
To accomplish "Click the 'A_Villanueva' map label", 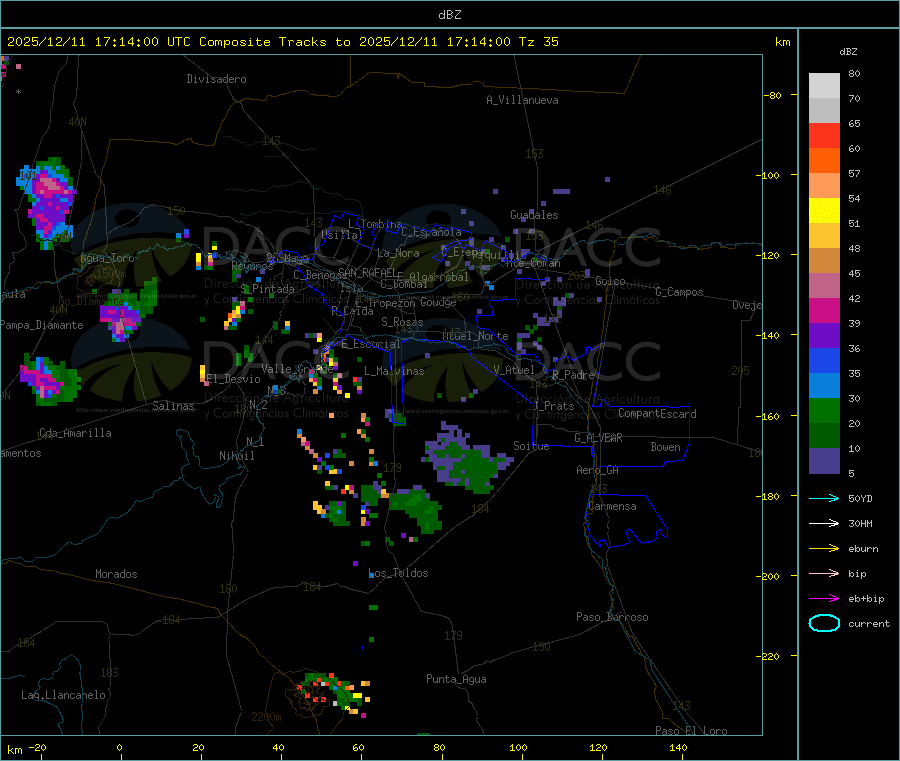I will pos(522,100).
